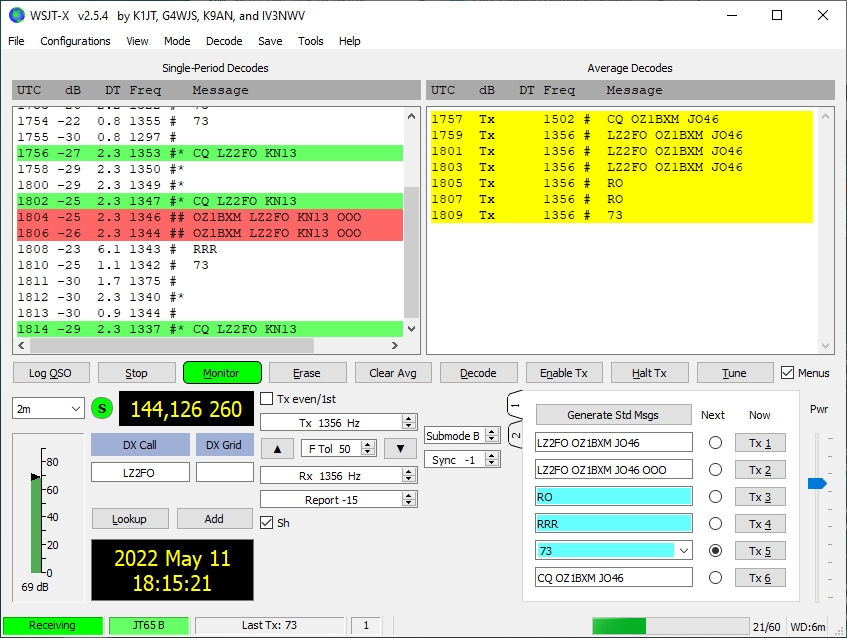The height and width of the screenshot is (638, 847).
Task: Open the Help menu
Action: click(x=349, y=41)
